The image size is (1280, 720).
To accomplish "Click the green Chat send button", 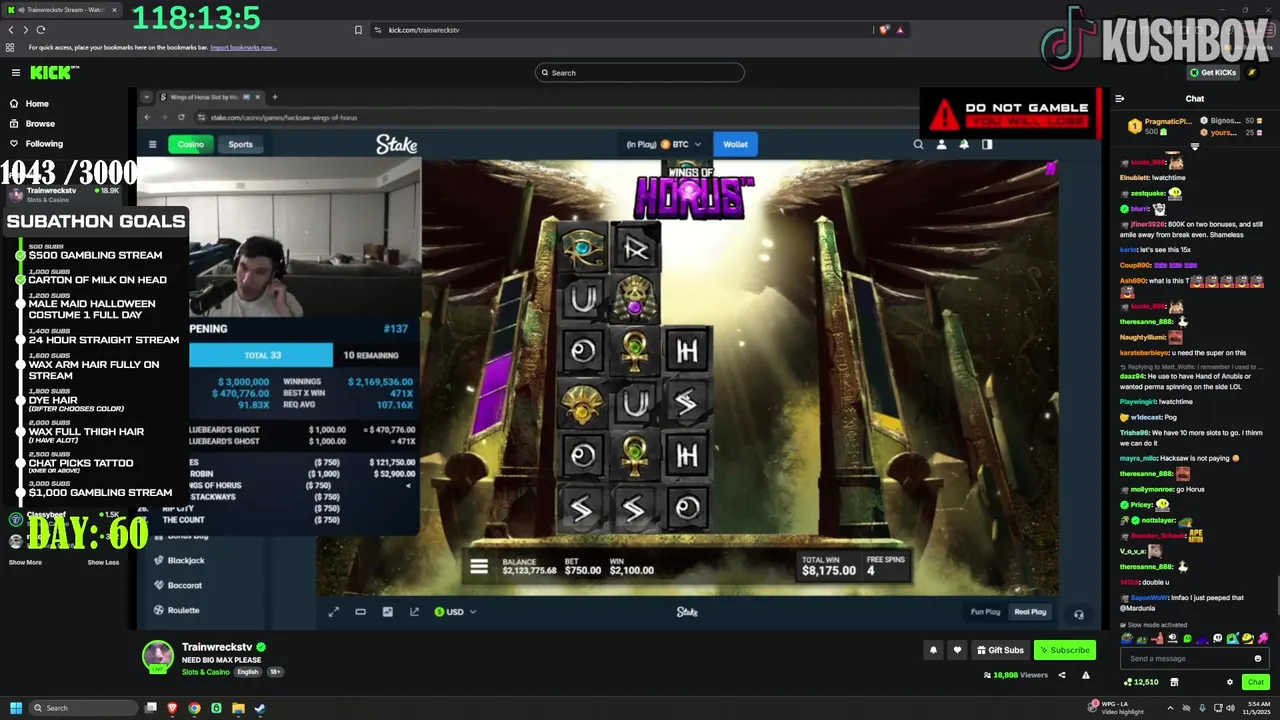I will pos(1255,682).
